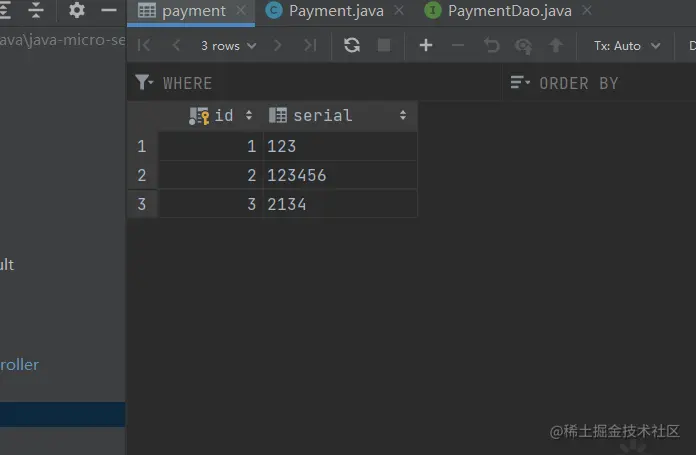The image size is (696, 455).
Task: Click the highlighted row in project tree
Action: [63, 415]
